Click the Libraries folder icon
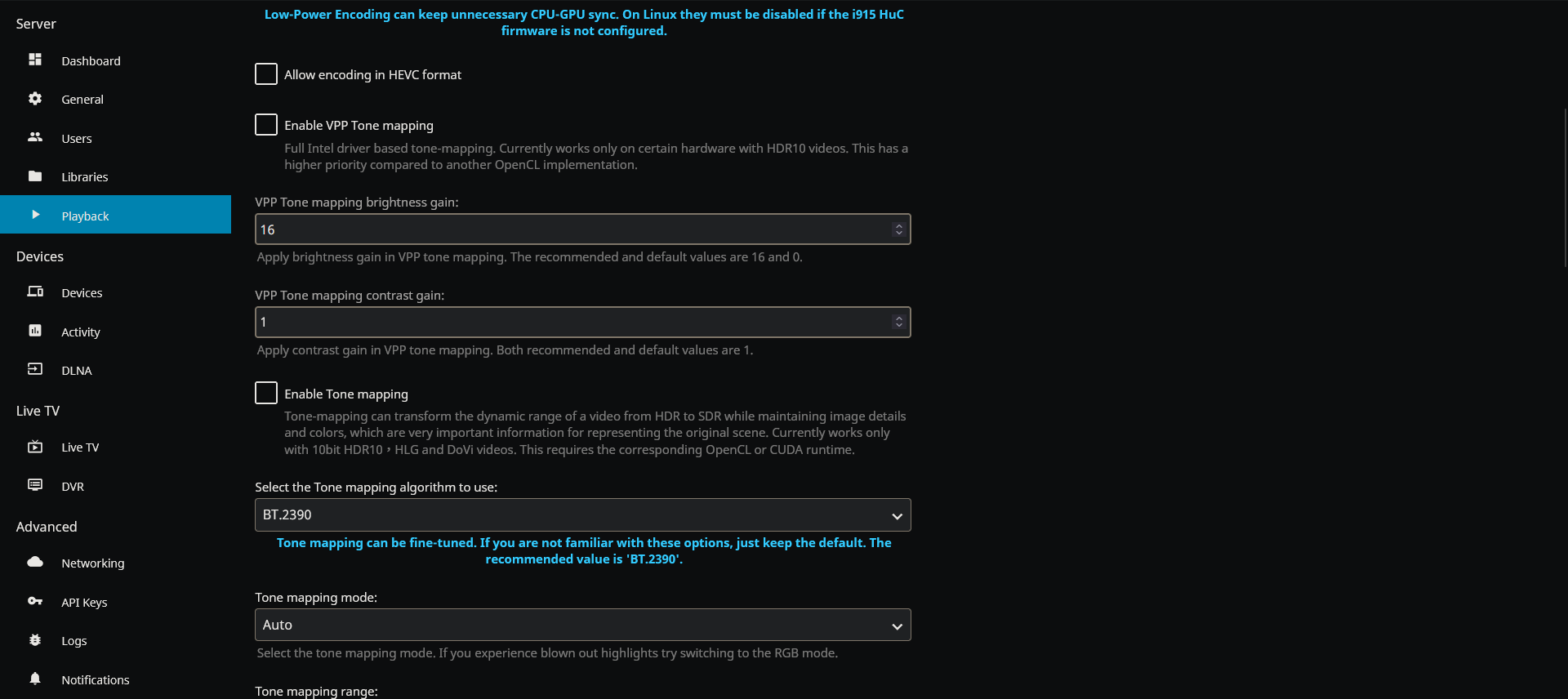1568x699 pixels. [35, 176]
